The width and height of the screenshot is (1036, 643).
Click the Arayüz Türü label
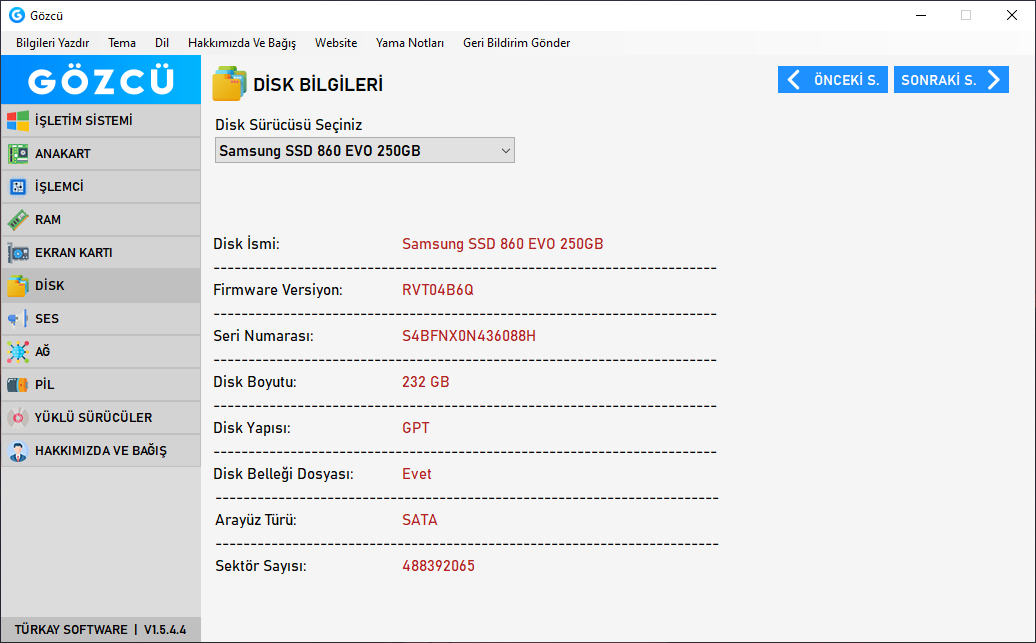coord(256,520)
